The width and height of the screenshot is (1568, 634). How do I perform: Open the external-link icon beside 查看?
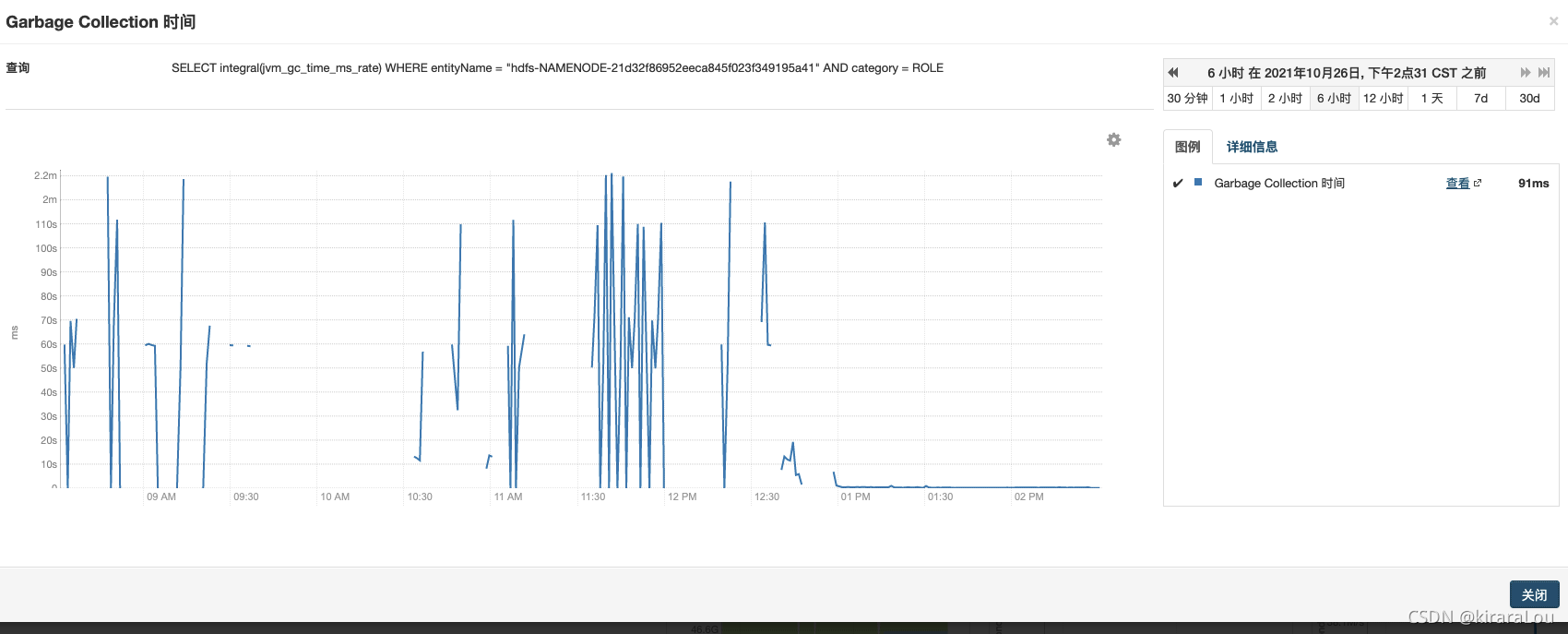point(1478,183)
